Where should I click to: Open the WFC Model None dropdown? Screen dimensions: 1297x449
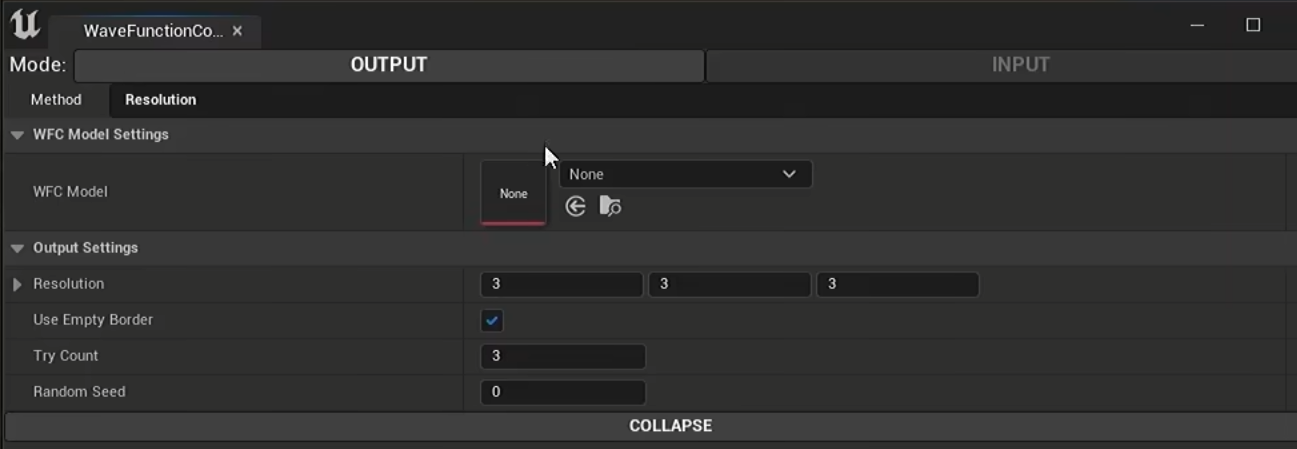pyautogui.click(x=686, y=174)
